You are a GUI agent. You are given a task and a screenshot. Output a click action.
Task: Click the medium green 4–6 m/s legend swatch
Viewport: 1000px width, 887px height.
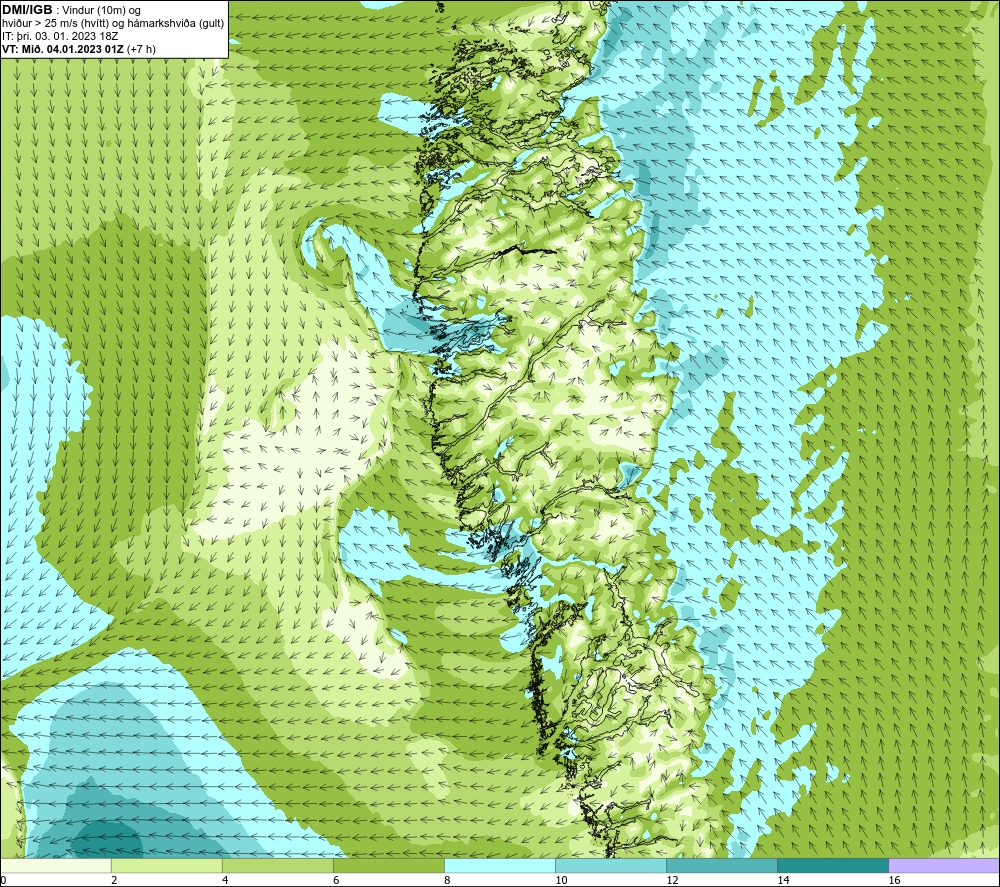click(x=277, y=865)
